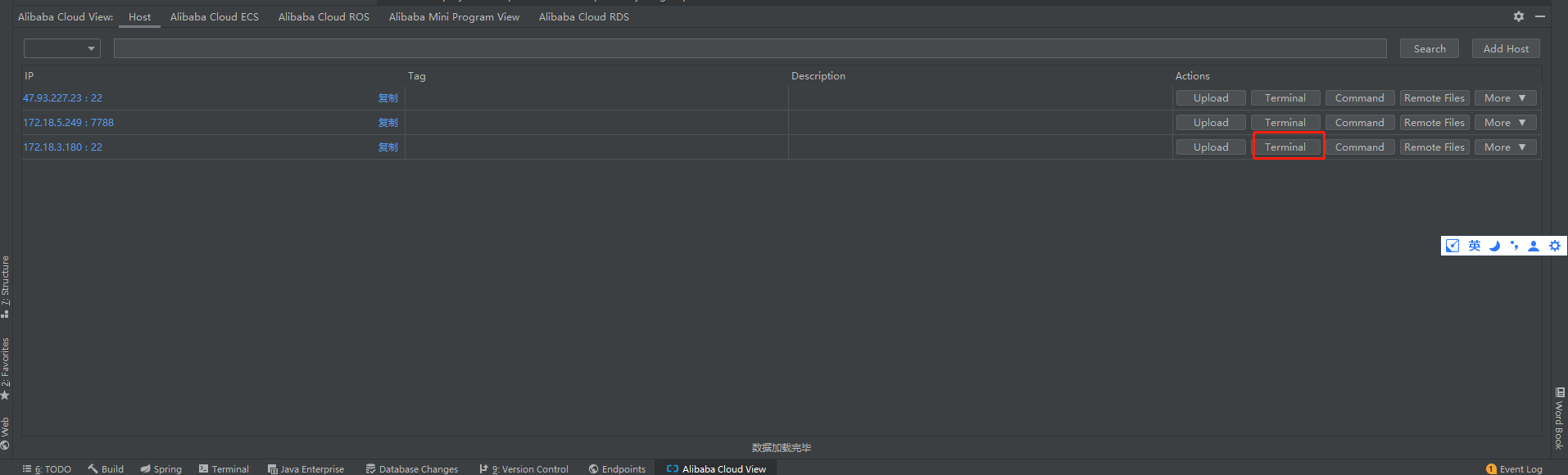Image resolution: width=1568 pixels, height=475 pixels.
Task: Switch to the Alibaba Cloud ROS tab
Action: click(x=324, y=17)
